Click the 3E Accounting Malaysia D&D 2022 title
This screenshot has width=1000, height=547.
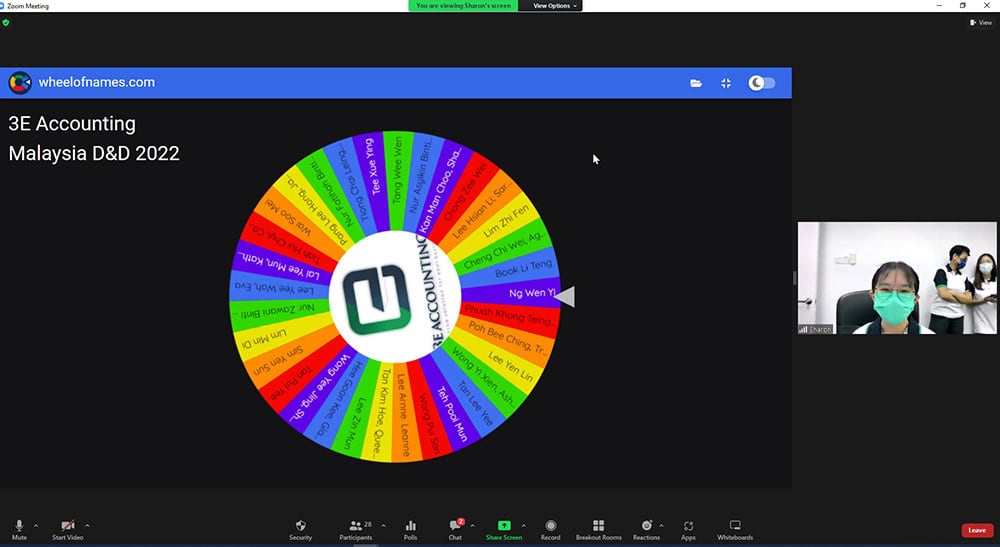click(x=94, y=138)
